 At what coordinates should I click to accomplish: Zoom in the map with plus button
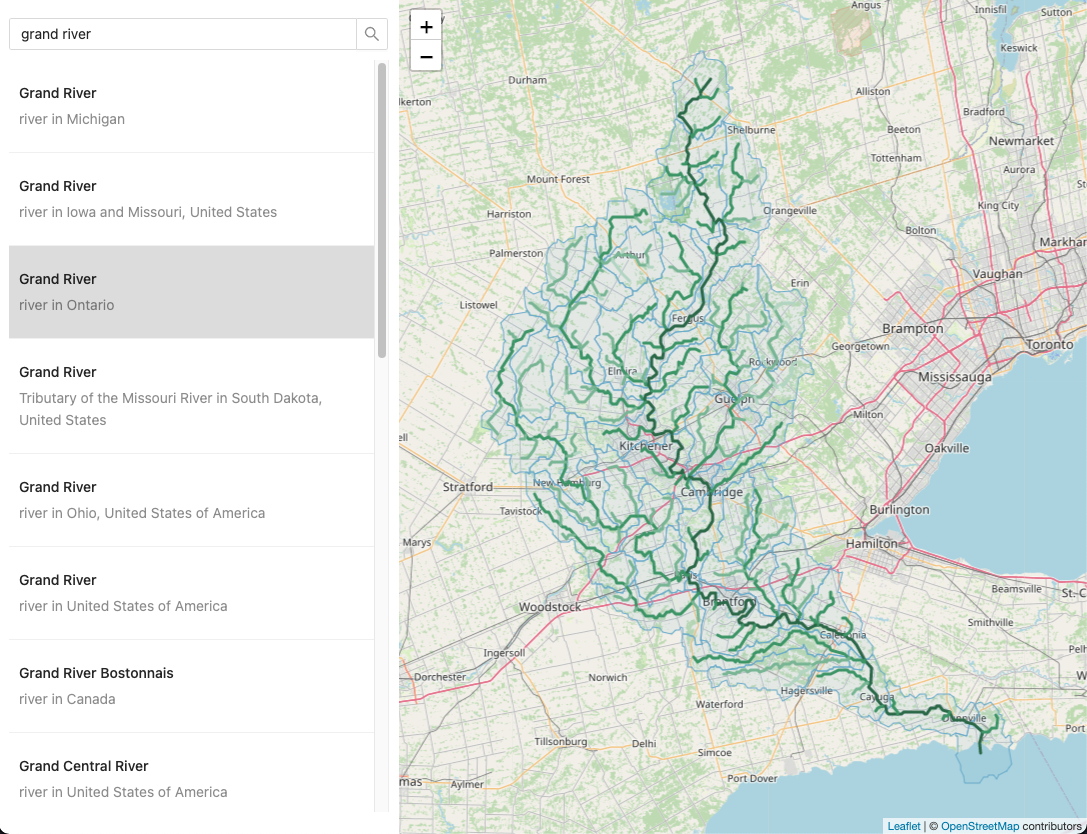click(426, 27)
